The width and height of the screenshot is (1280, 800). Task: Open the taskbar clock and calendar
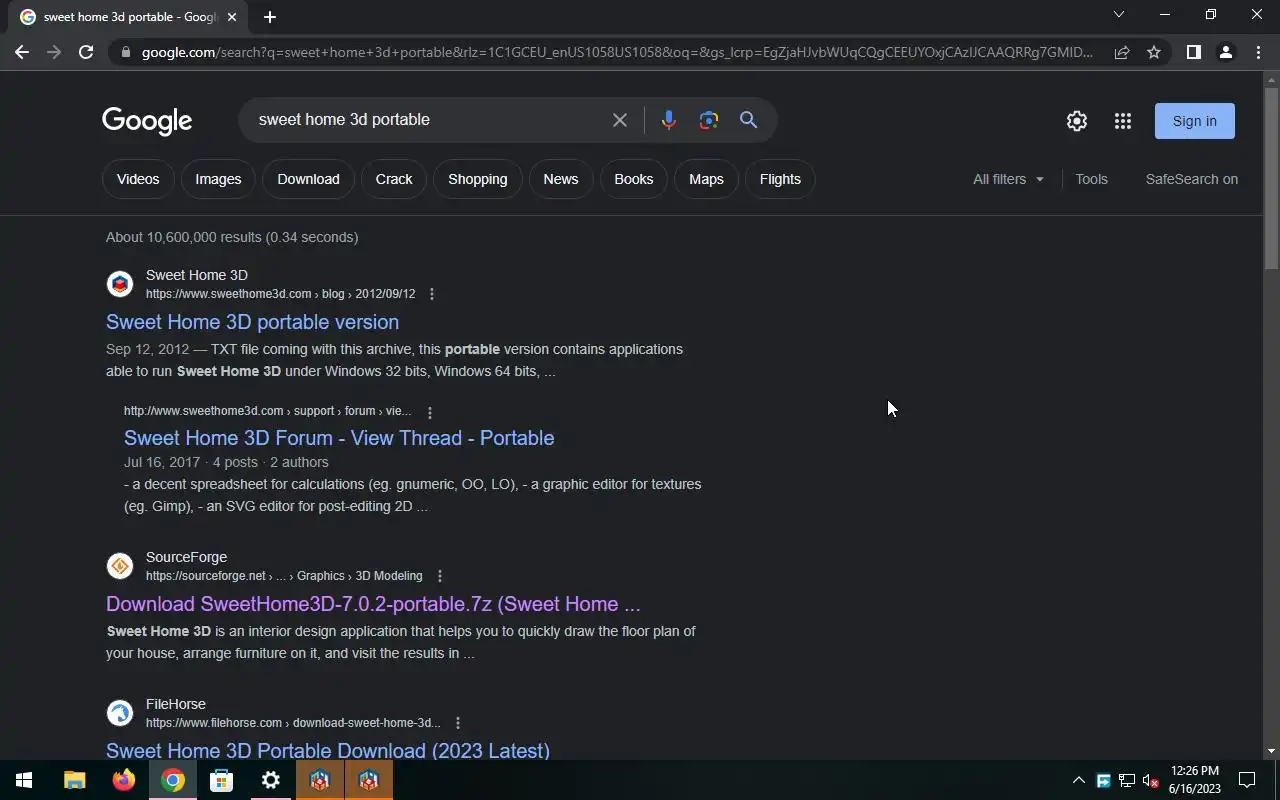1195,780
